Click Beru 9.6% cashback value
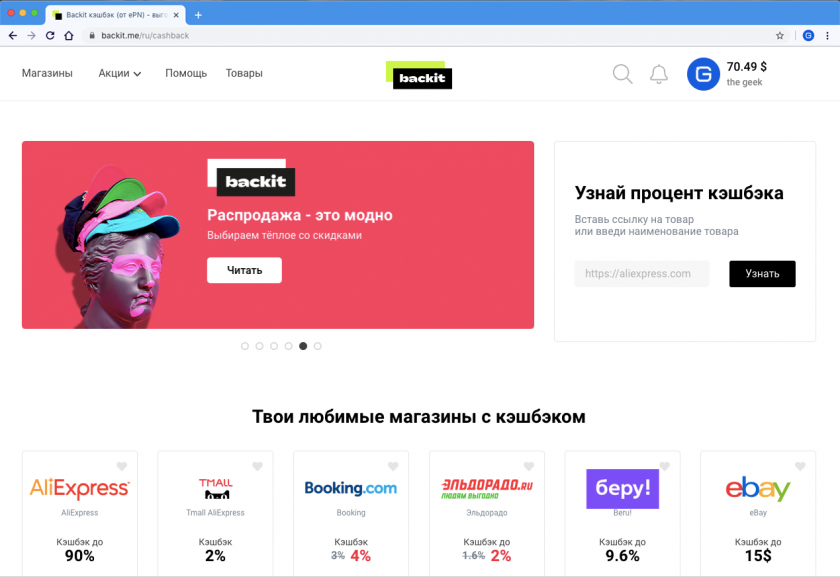Viewport: 840px width, 577px height. tap(622, 556)
